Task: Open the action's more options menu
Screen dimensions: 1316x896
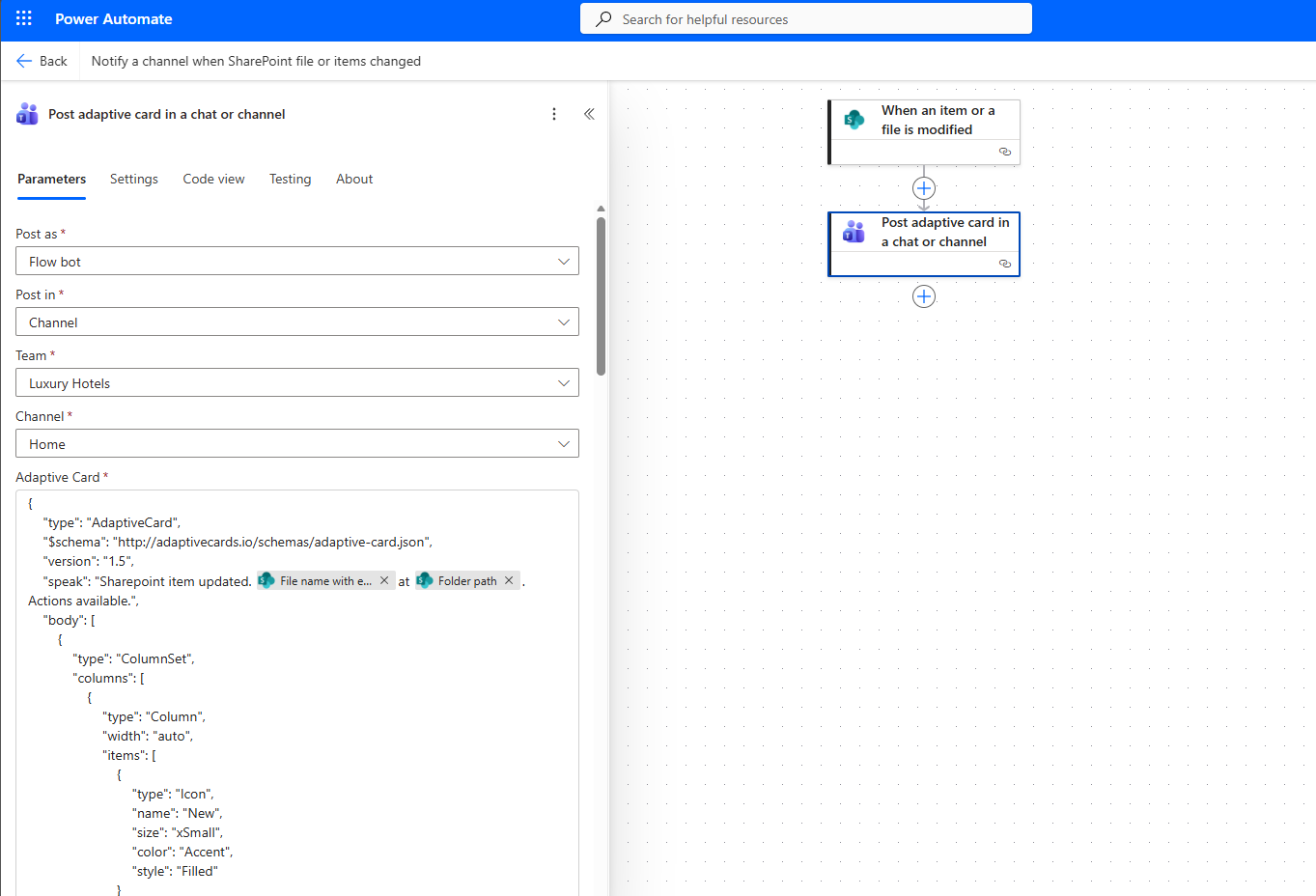Action: 554,114
